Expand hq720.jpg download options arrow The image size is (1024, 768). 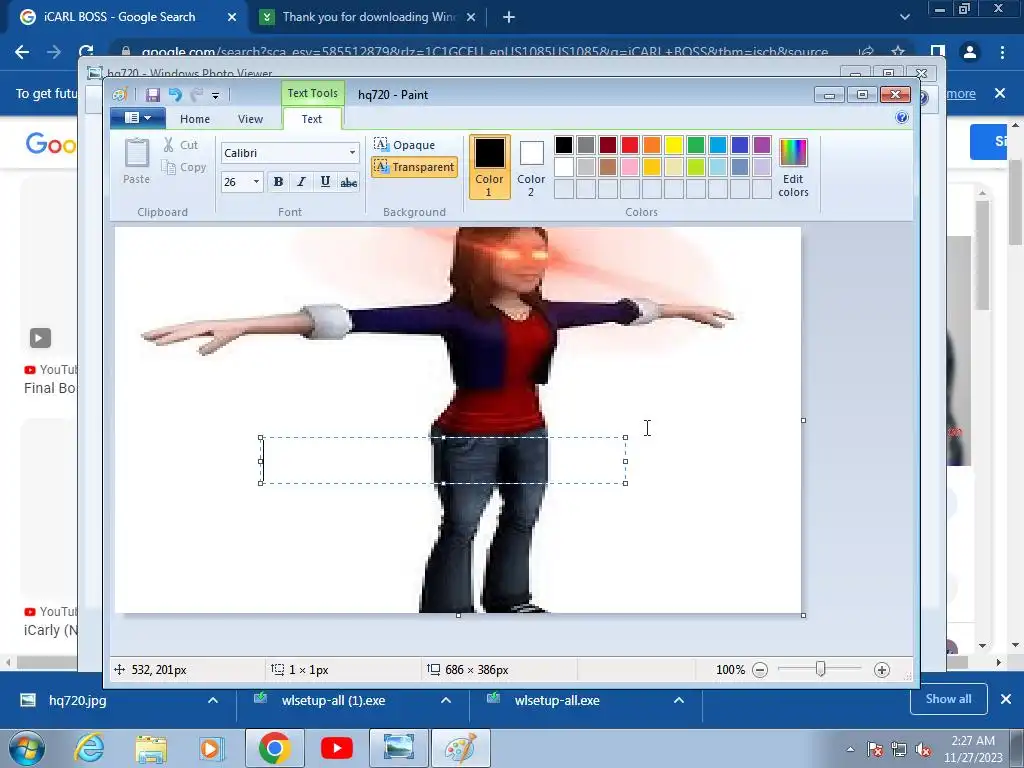tap(213, 700)
